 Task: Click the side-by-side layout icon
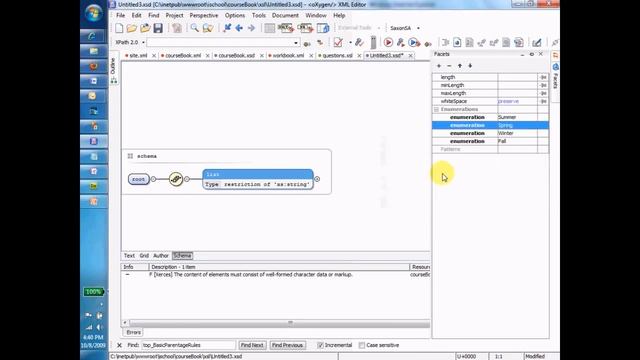pos(323,28)
